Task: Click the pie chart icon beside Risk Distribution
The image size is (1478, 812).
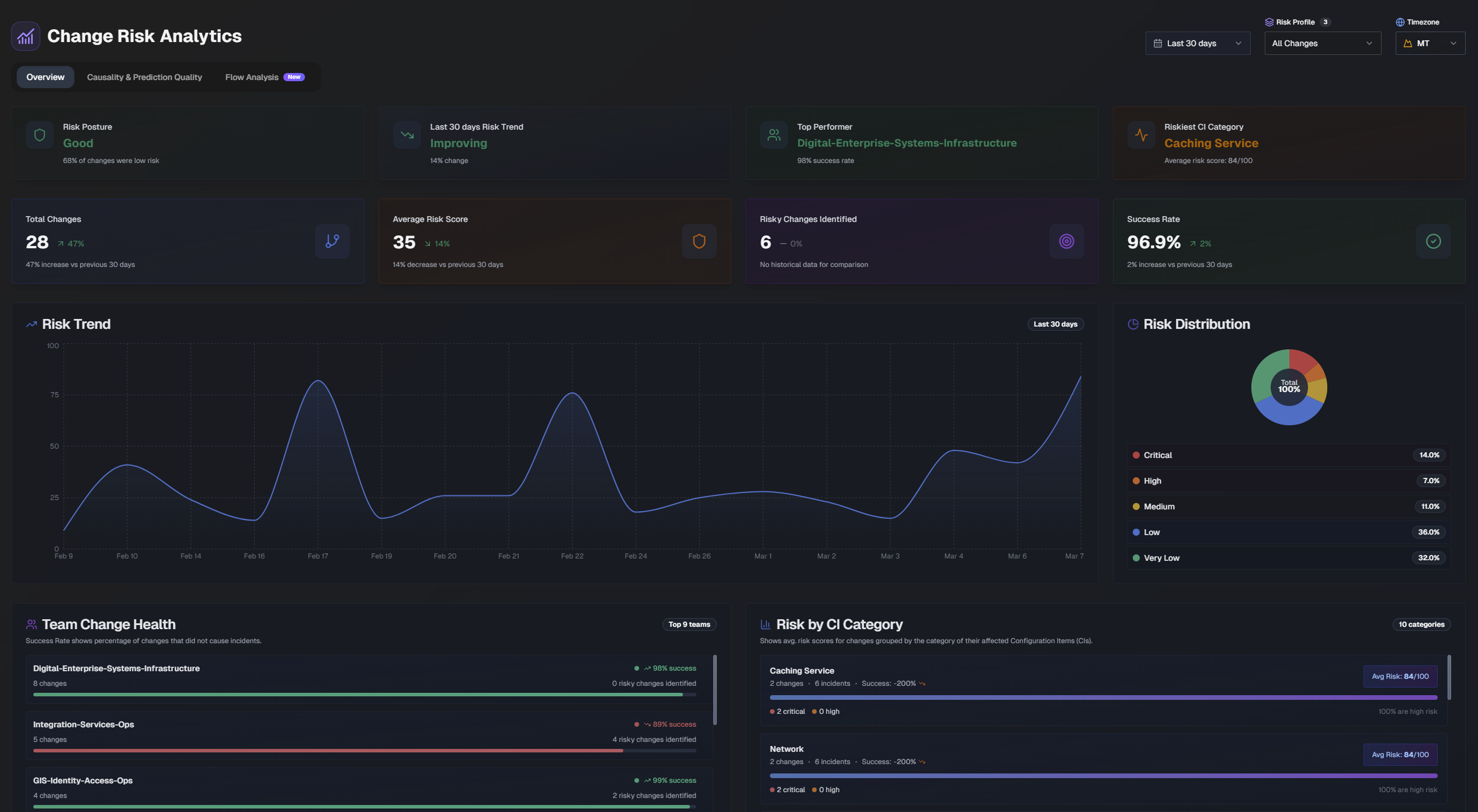Action: pos(1133,324)
